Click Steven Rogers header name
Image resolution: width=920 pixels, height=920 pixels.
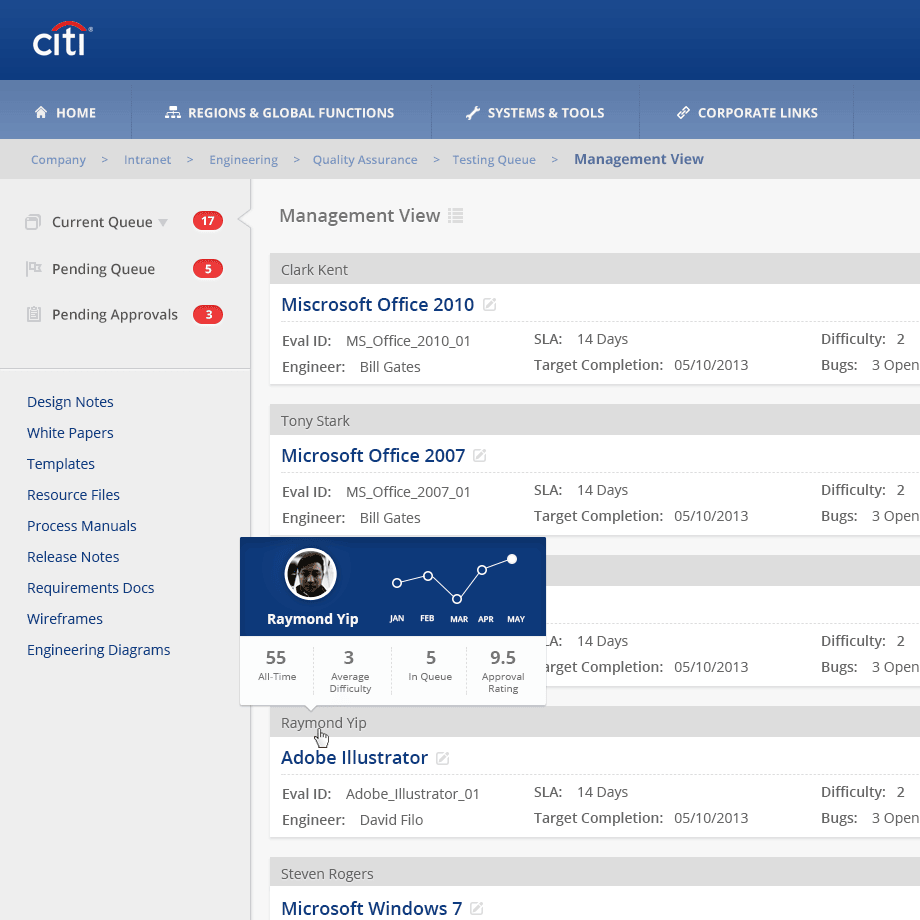[327, 874]
